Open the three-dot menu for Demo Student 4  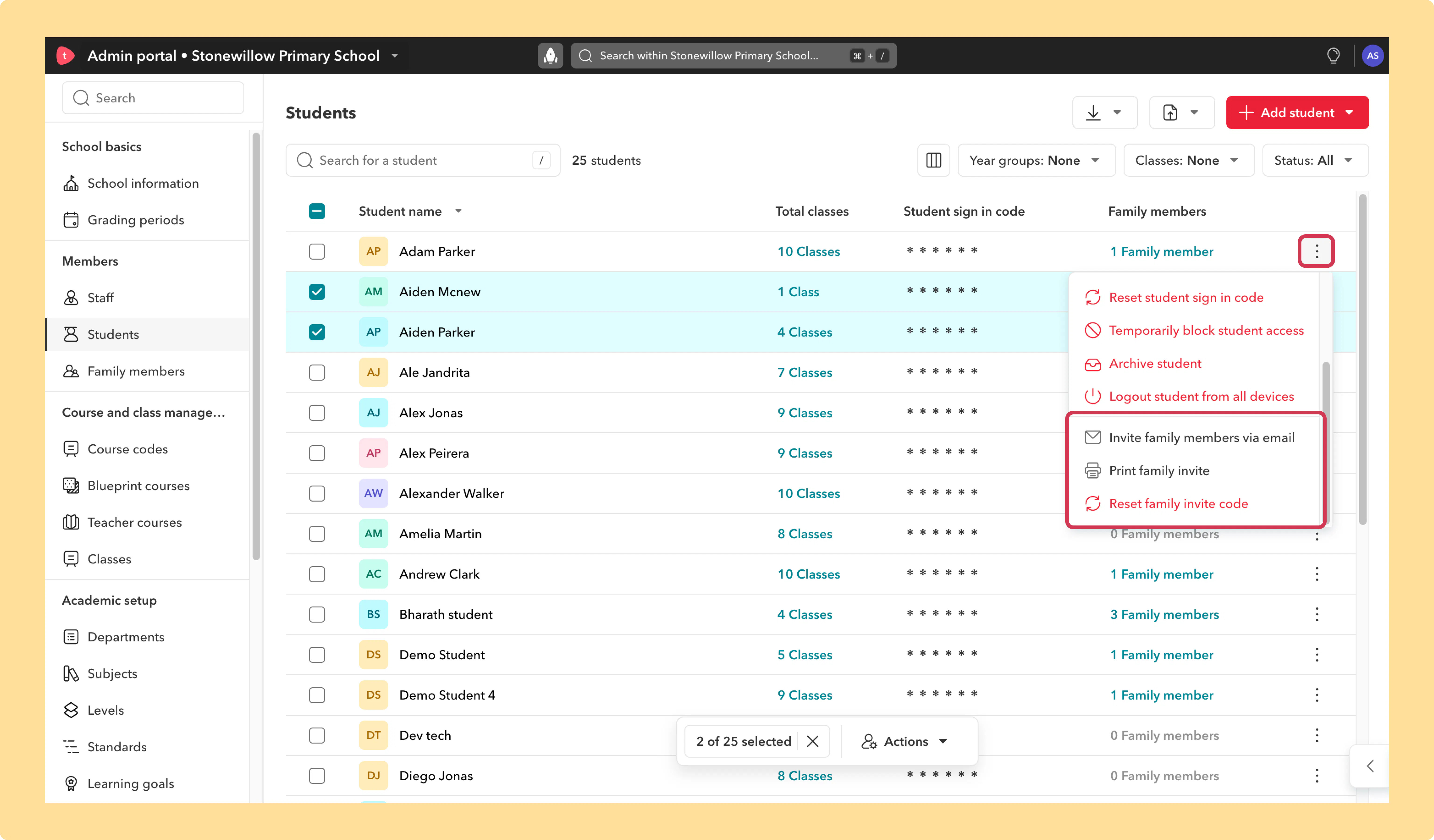[x=1317, y=695]
